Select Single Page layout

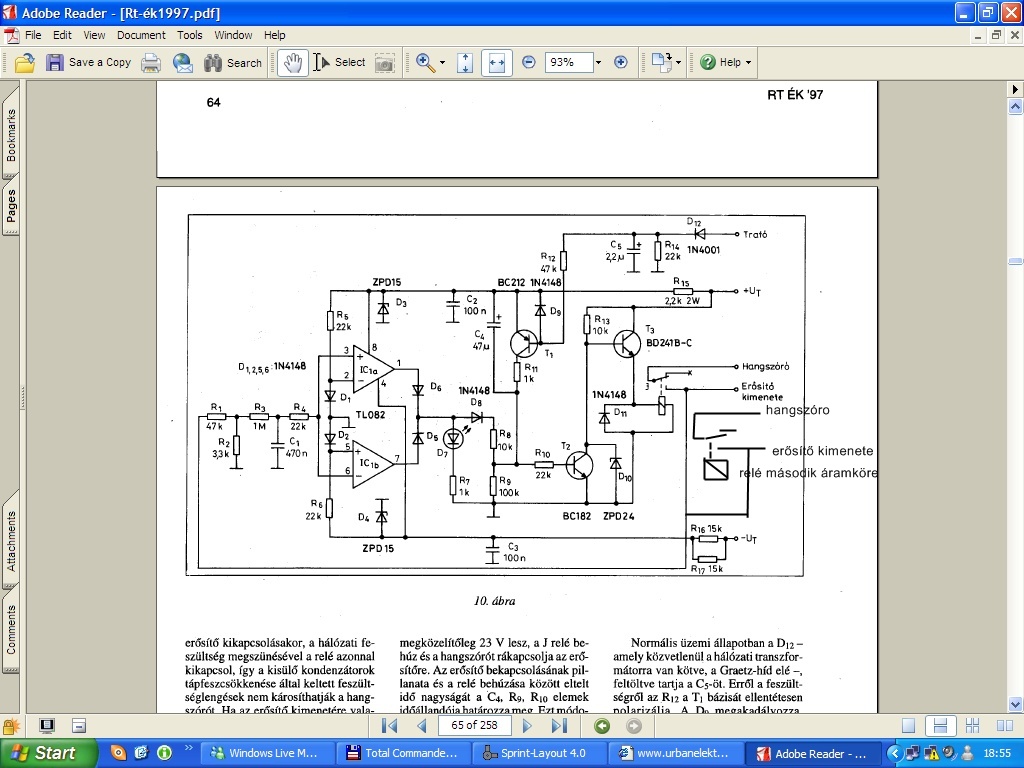point(908,726)
